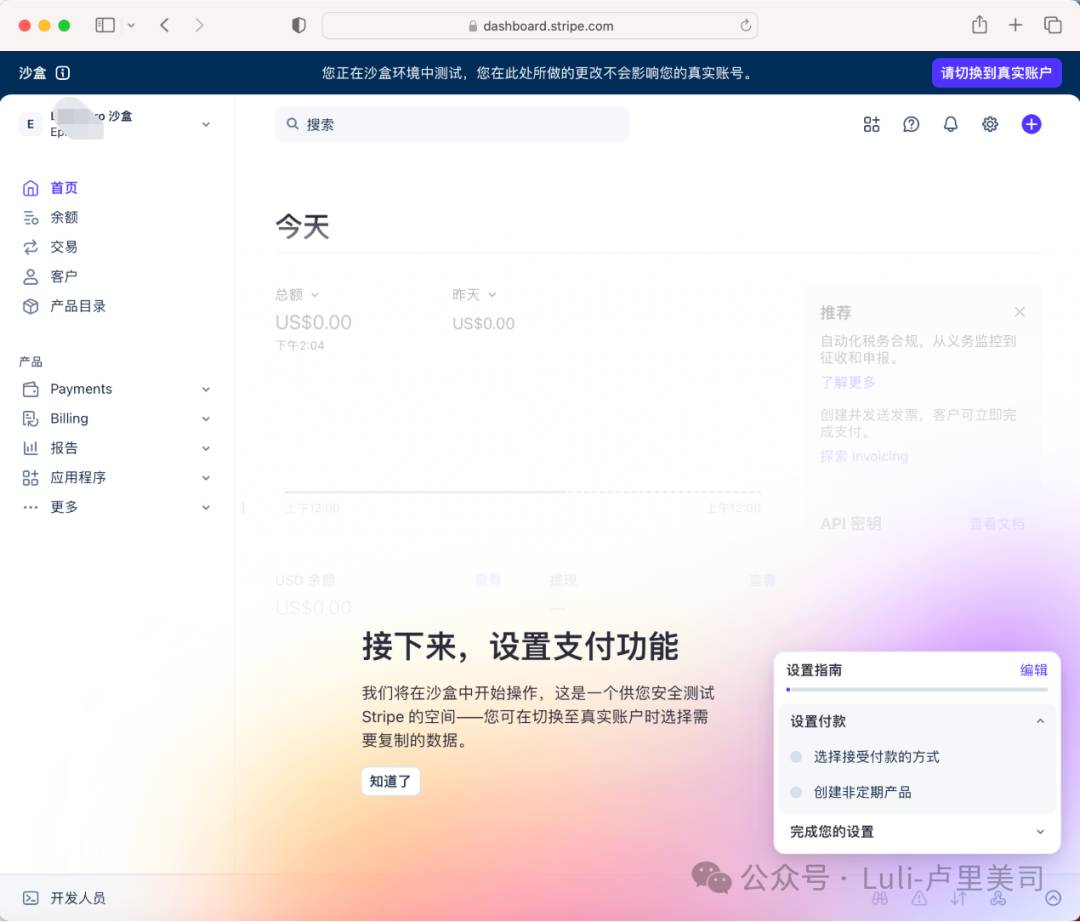
Task: Click the 应用程序 apps icon in sidebar
Action: point(30,478)
